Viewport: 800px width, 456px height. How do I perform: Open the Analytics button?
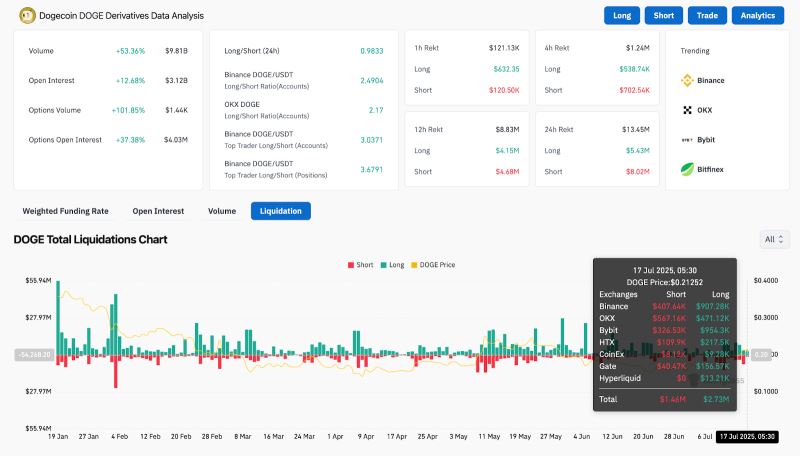point(758,16)
